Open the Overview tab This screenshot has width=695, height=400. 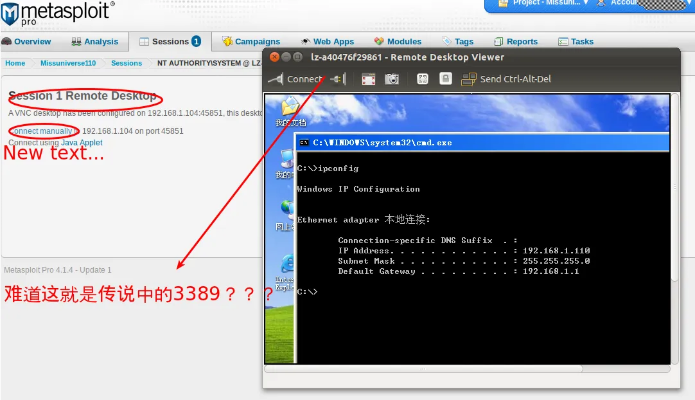(26, 42)
